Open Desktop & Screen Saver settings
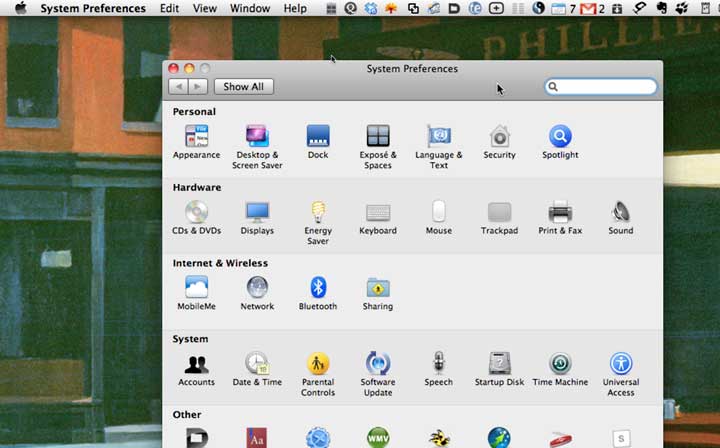Viewport: 720px width, 448px height. pos(257,137)
